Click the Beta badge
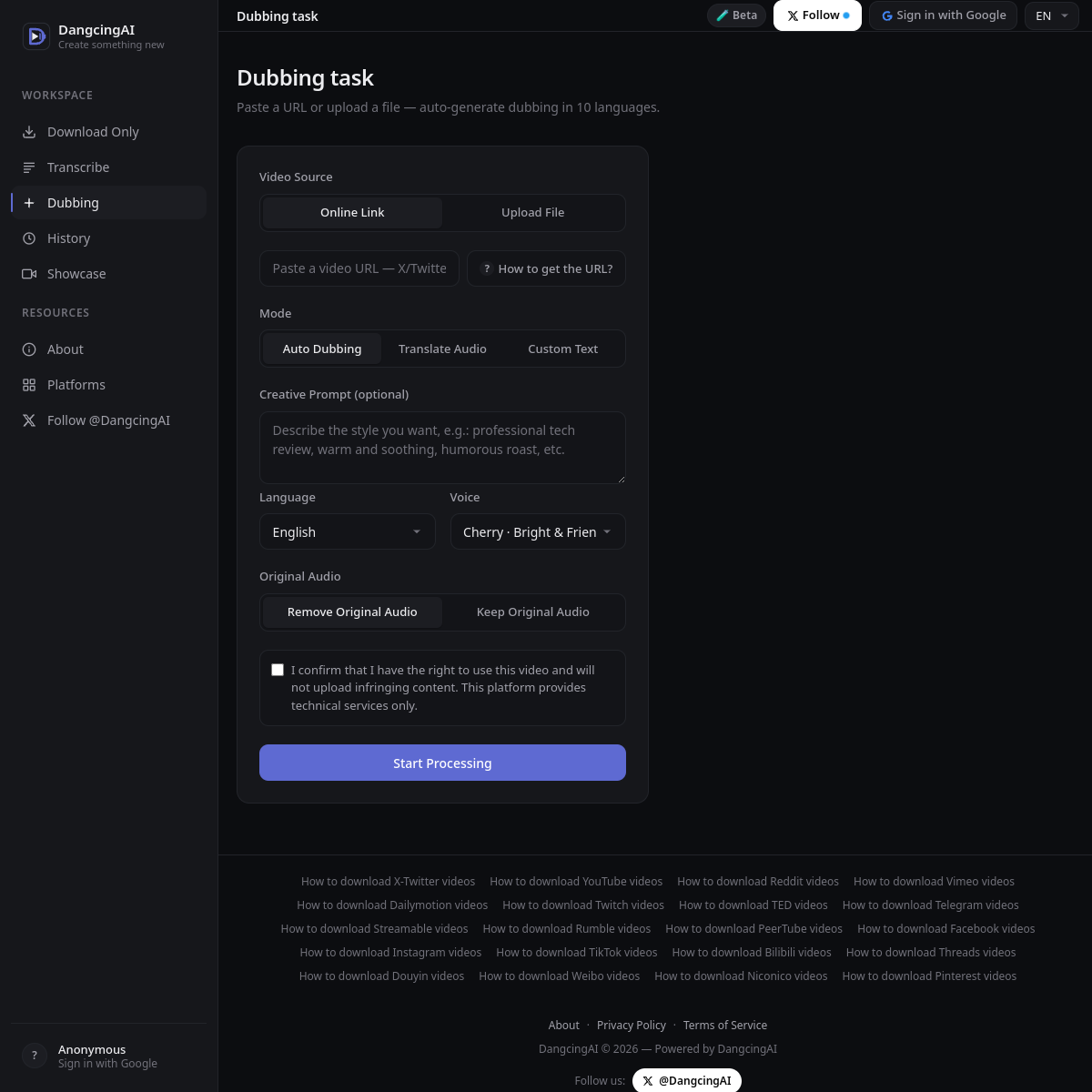 [736, 15]
